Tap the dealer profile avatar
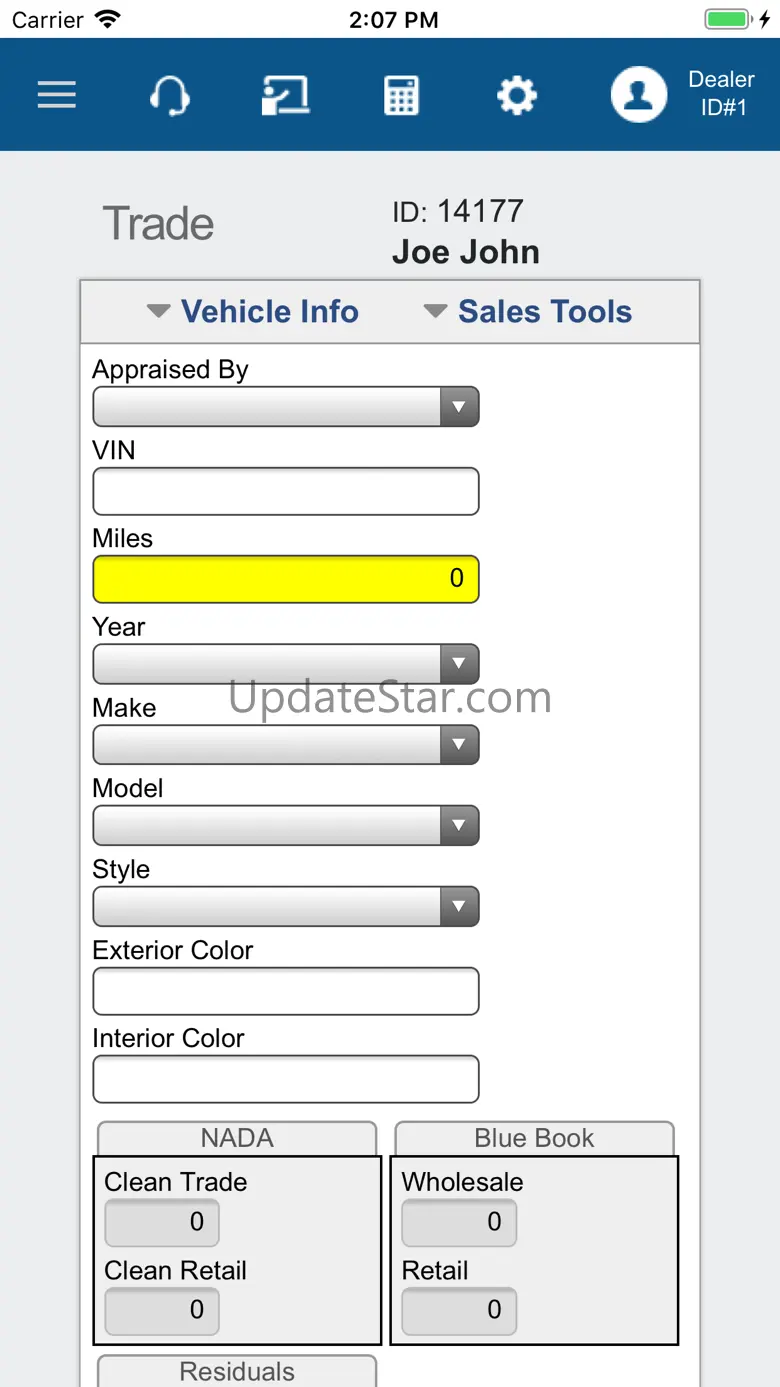The width and height of the screenshot is (780, 1387). click(x=639, y=95)
